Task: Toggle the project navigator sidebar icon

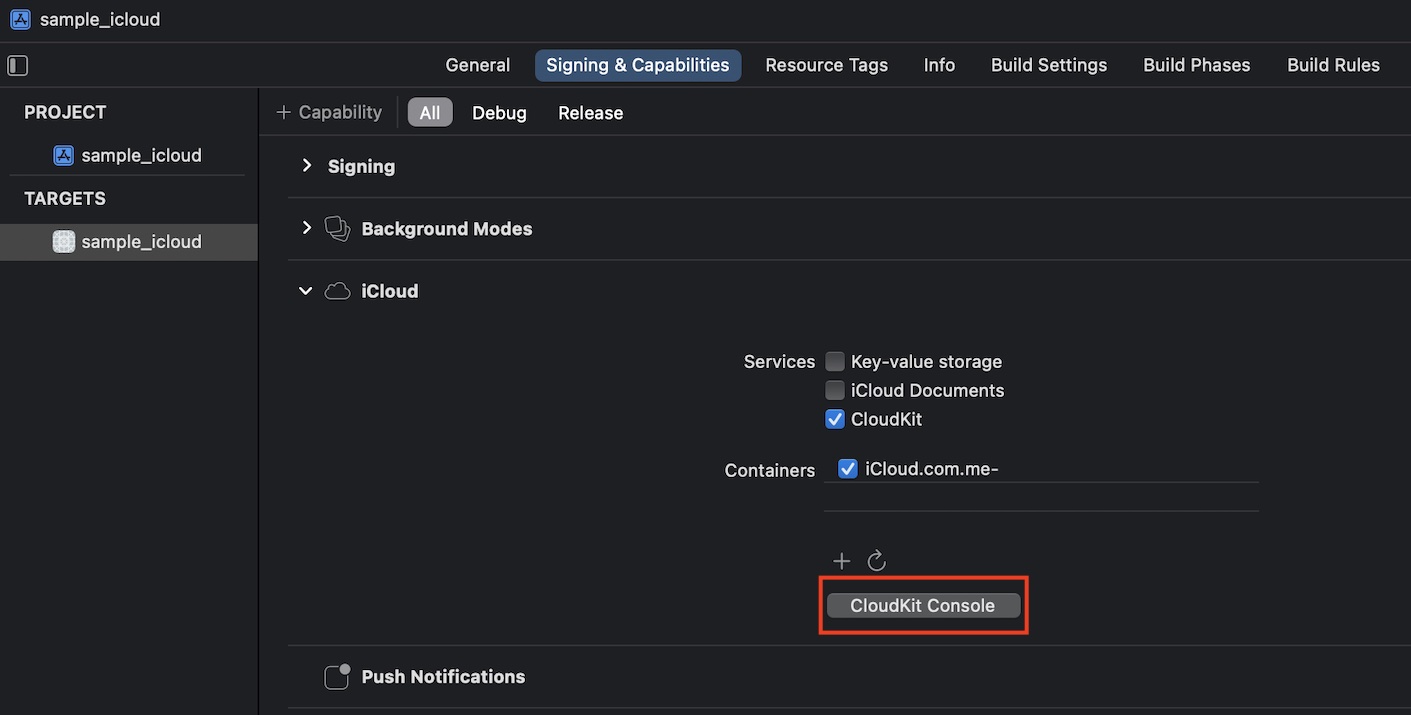Action: click(18, 66)
